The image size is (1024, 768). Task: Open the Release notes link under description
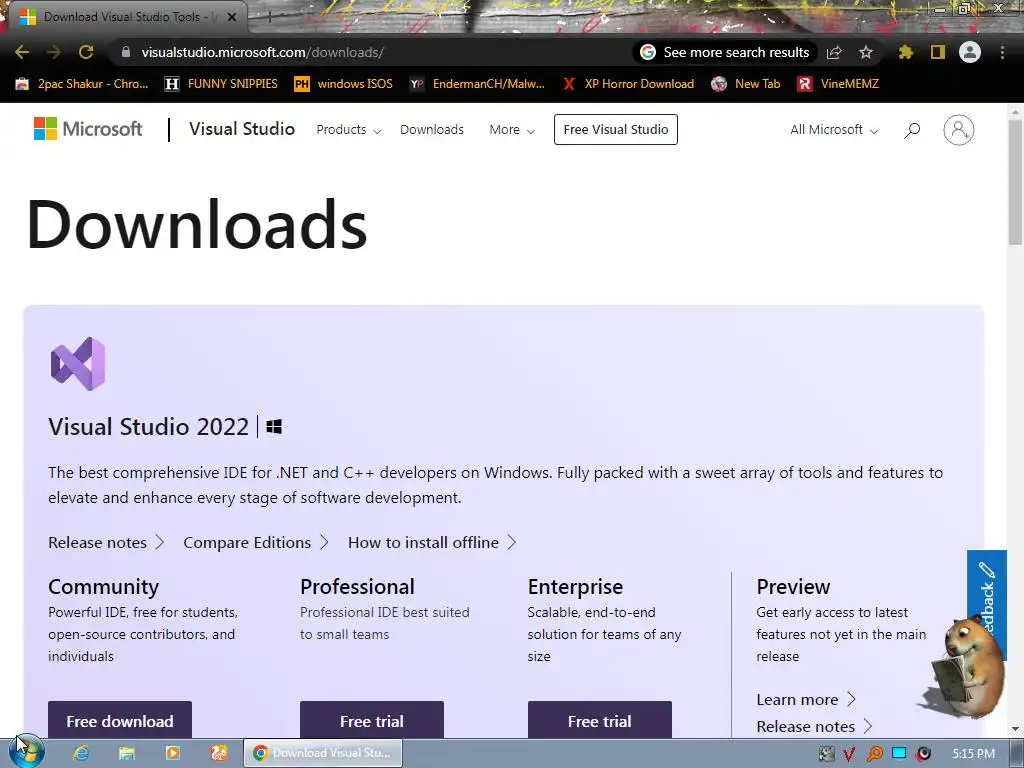coord(106,543)
